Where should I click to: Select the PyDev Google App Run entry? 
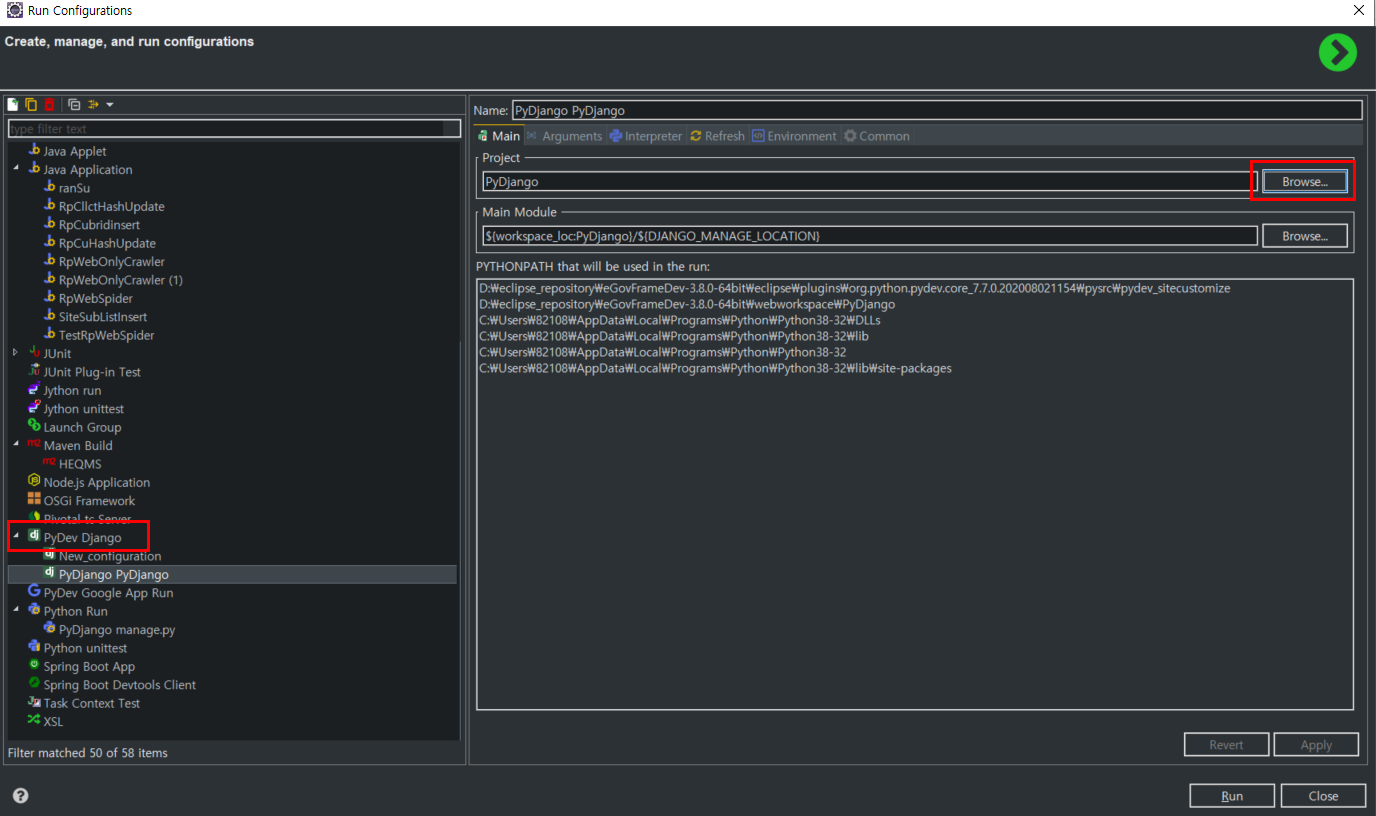click(x=108, y=593)
